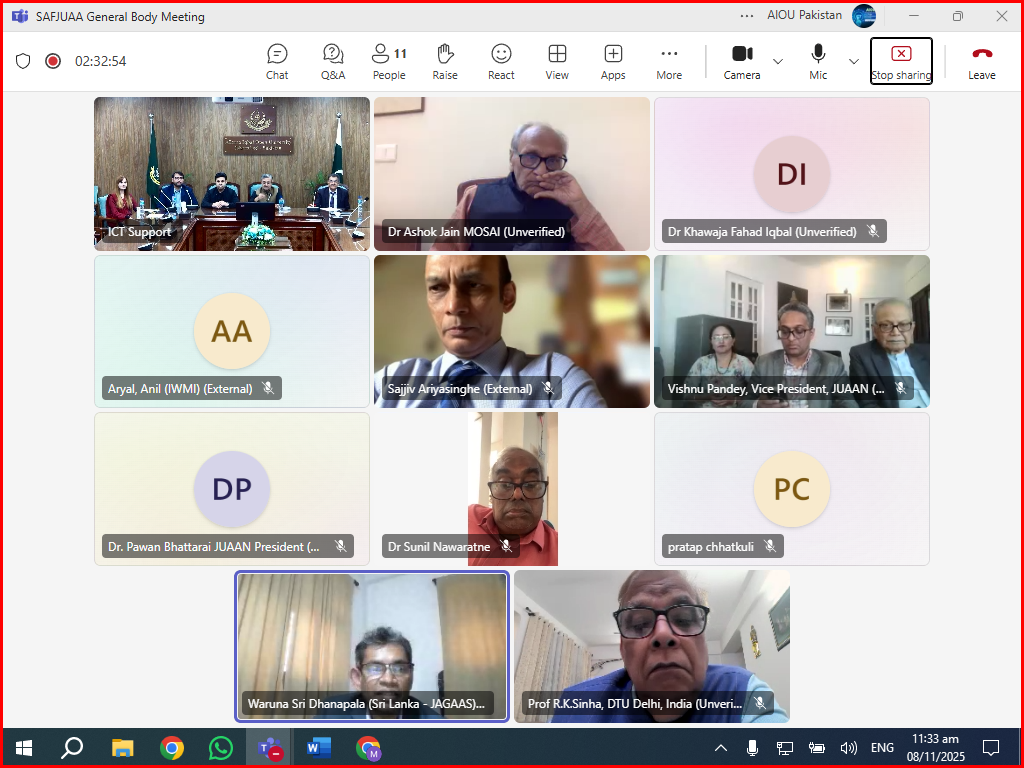Open the Apps menu
This screenshot has width=1024, height=768.
(613, 61)
